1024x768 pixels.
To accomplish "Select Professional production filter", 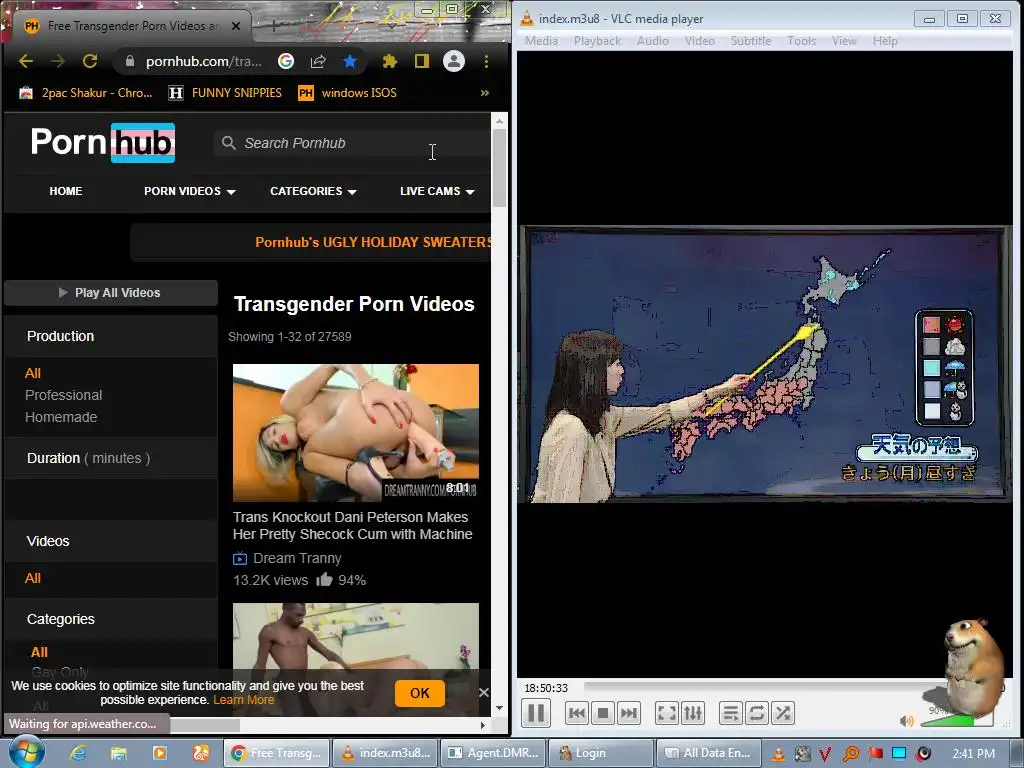I will tap(63, 395).
